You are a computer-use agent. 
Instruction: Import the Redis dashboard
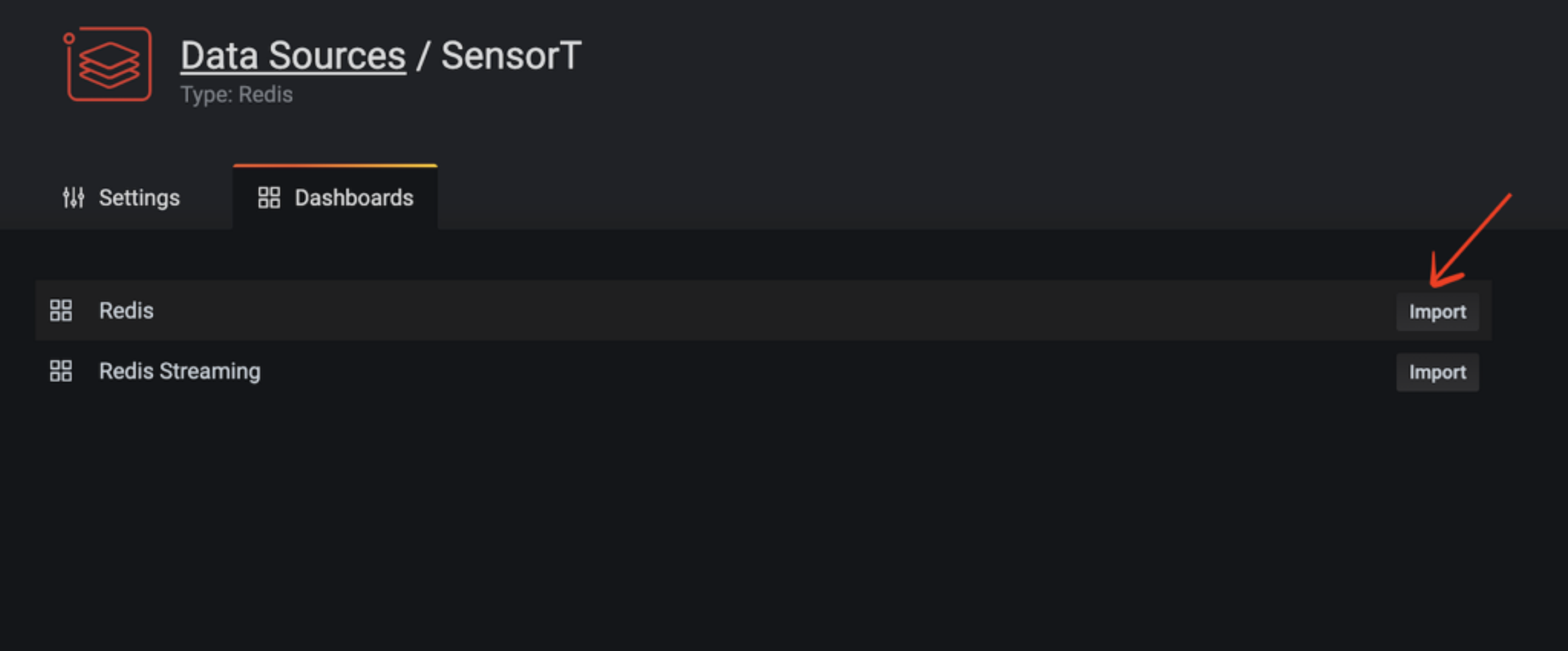point(1437,312)
